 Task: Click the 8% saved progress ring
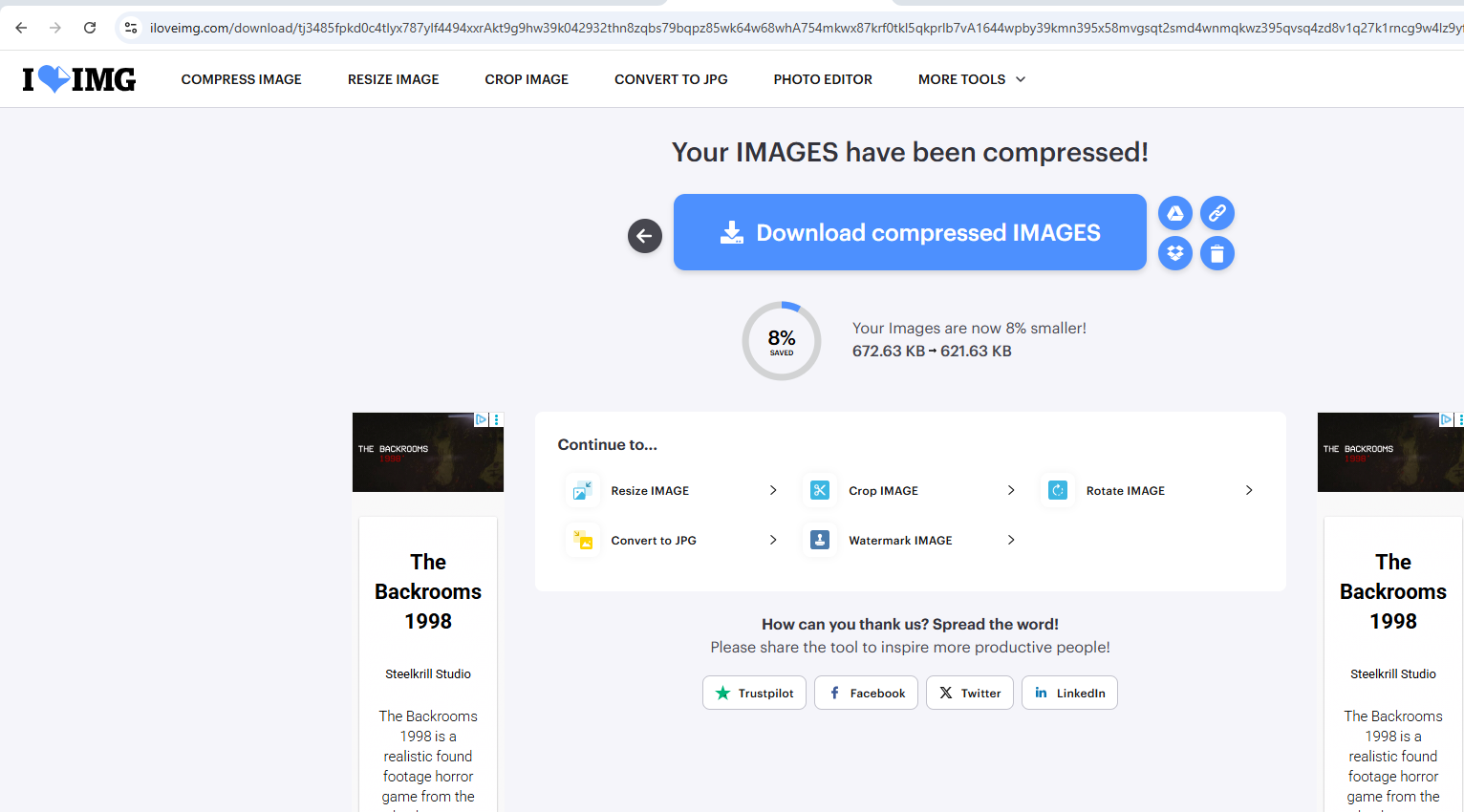pos(781,340)
